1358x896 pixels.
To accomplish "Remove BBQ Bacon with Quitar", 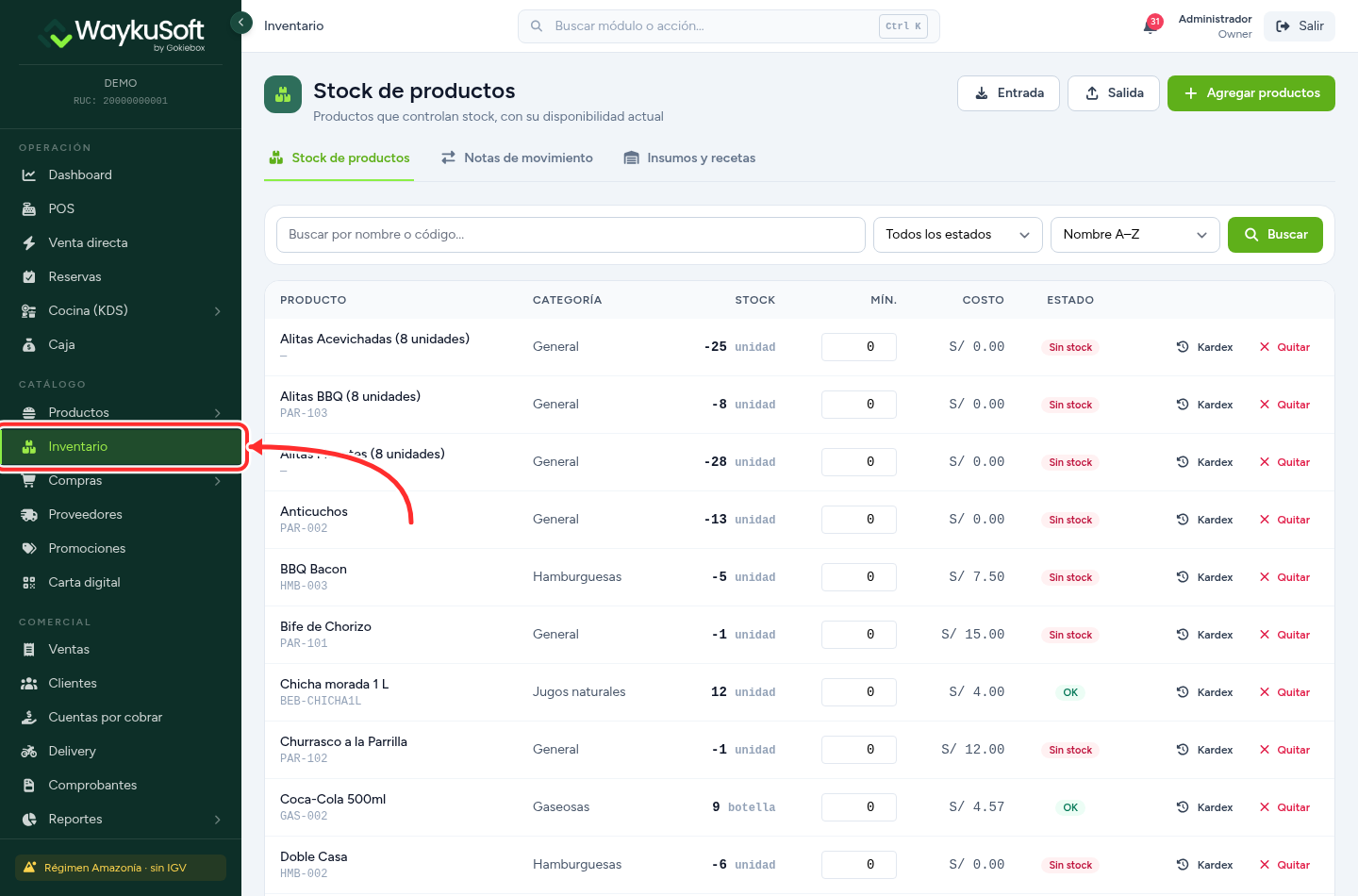I will [x=1284, y=577].
